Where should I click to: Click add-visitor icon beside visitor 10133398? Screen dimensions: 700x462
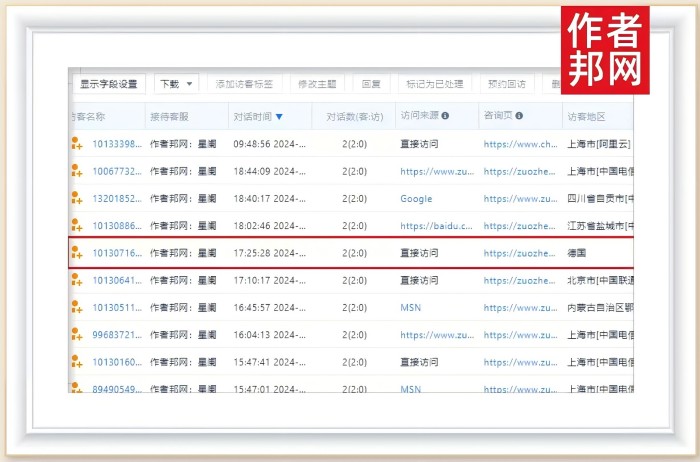(76, 144)
